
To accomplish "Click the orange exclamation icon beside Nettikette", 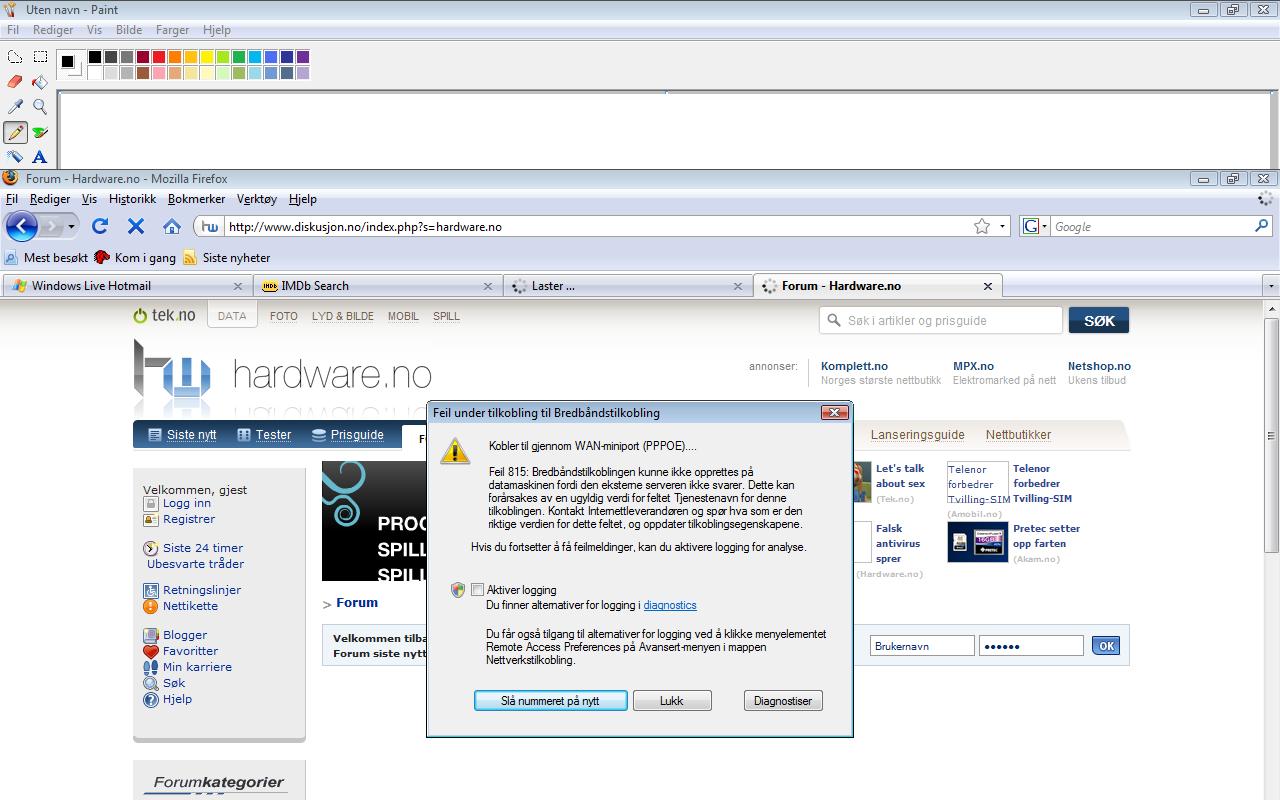I will tap(151, 606).
